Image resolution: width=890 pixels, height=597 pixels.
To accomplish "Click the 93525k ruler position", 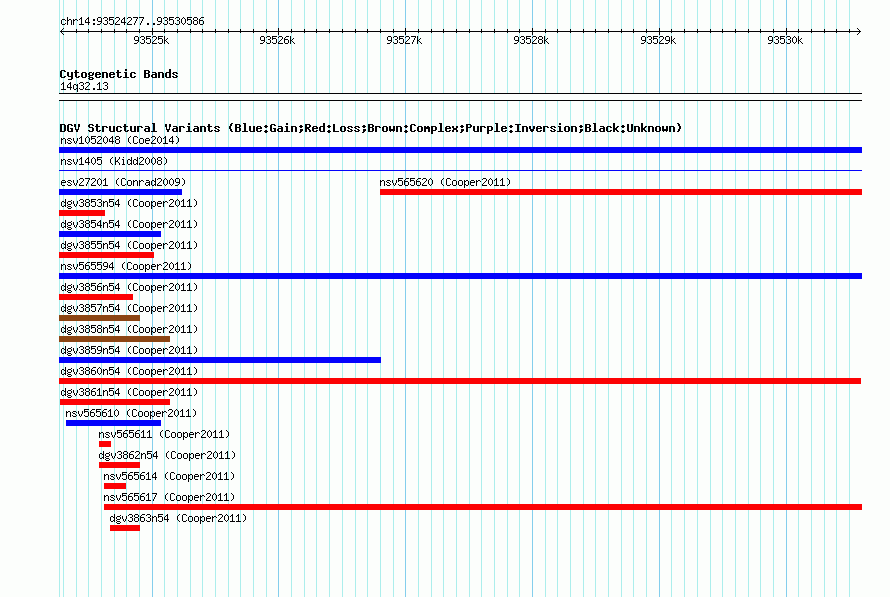I will pyautogui.click(x=151, y=40).
